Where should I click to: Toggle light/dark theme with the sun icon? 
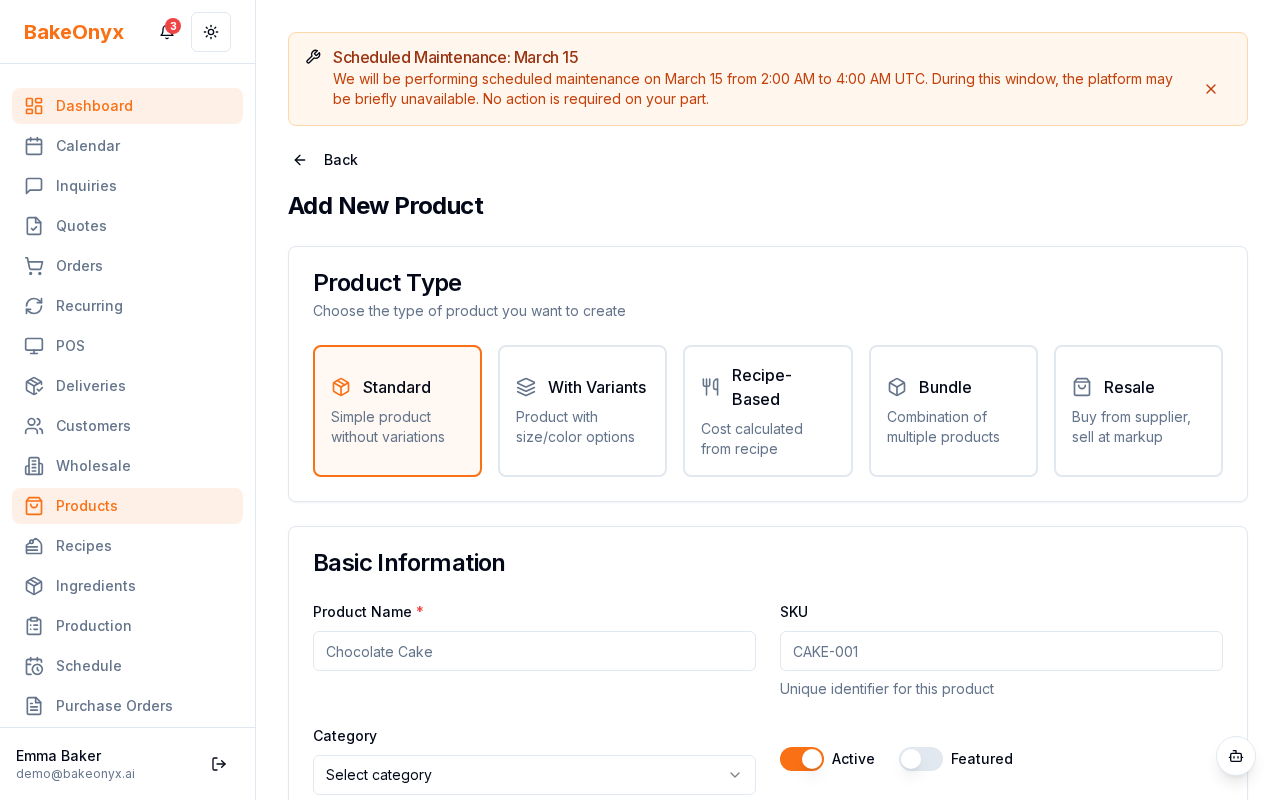[x=211, y=32]
